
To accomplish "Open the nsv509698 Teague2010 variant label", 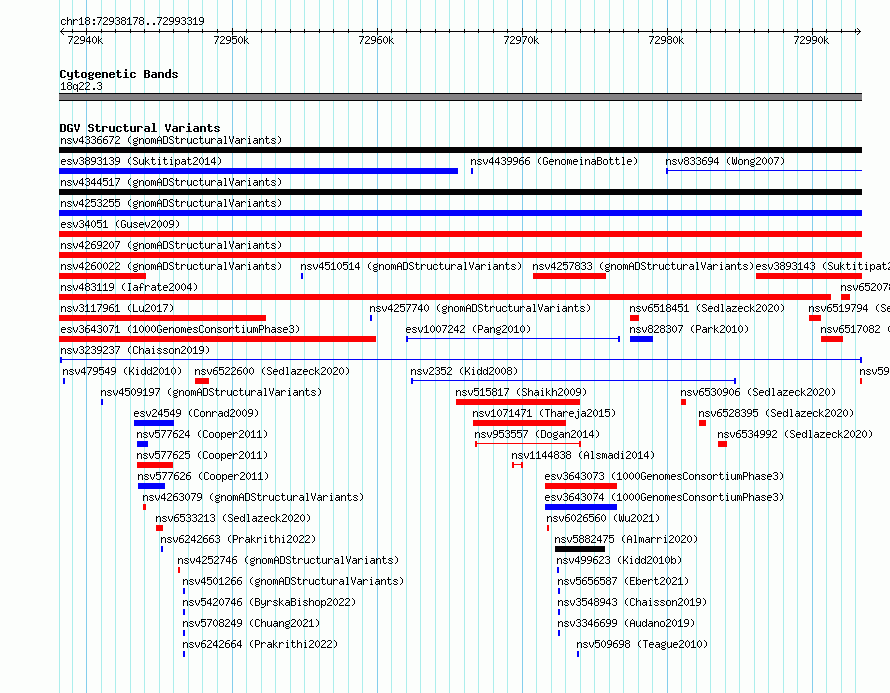I will pyautogui.click(x=642, y=644).
